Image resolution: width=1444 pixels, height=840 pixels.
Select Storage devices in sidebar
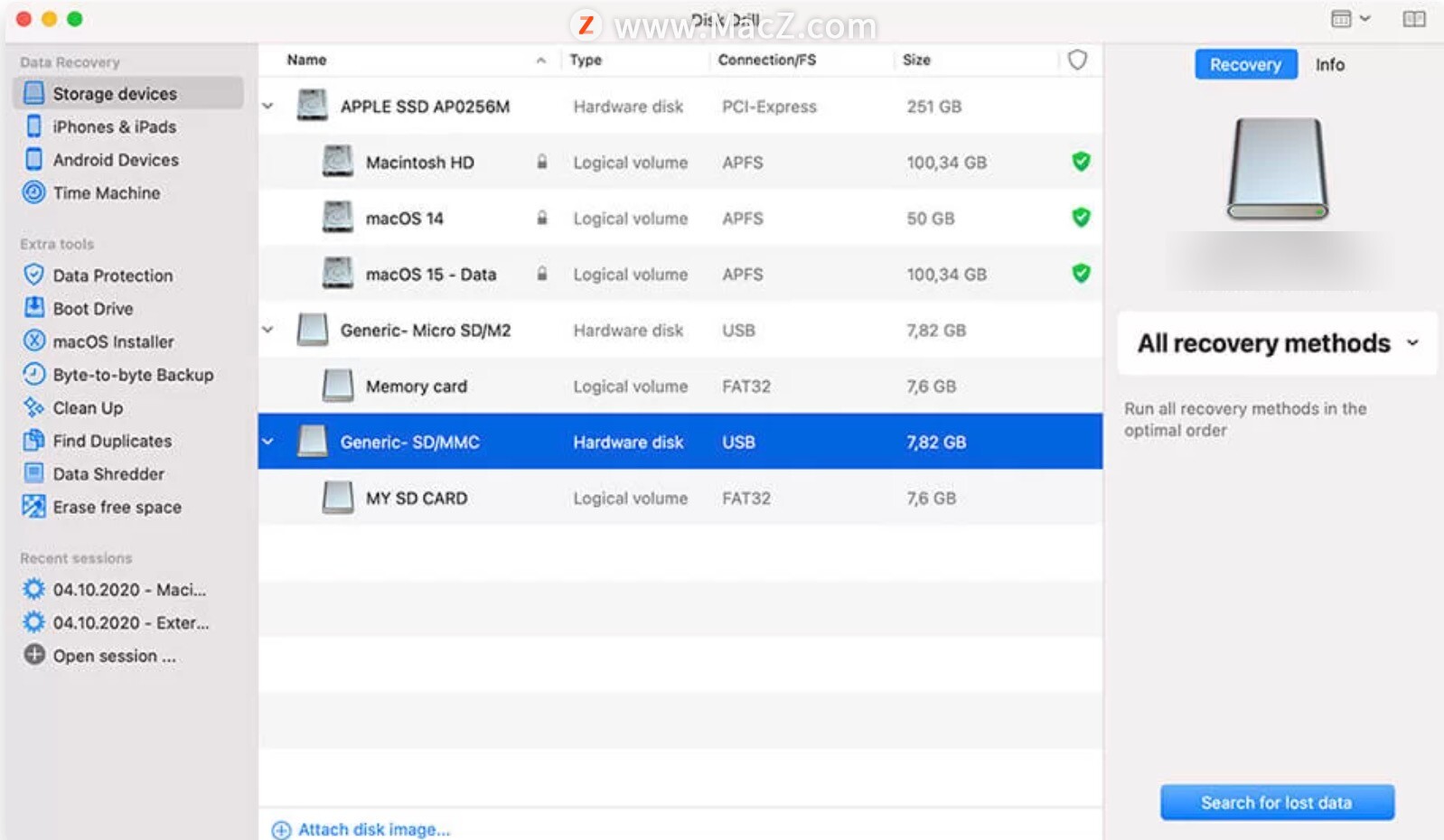(127, 93)
